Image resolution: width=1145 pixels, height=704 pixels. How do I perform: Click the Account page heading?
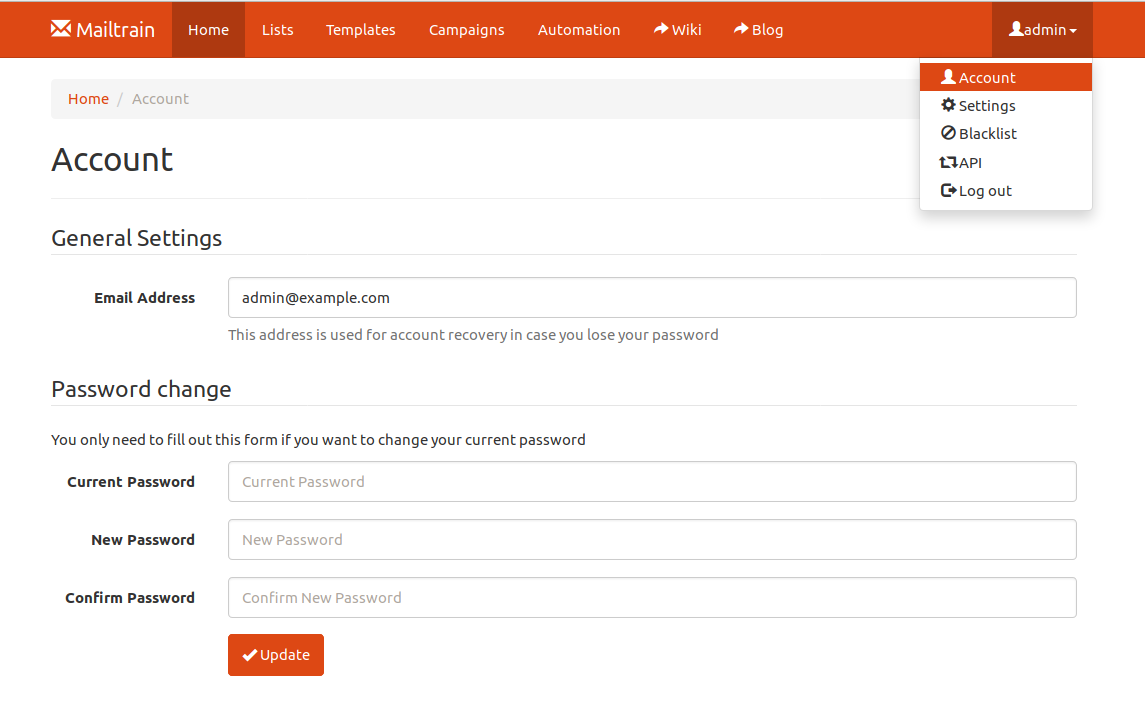[112, 159]
